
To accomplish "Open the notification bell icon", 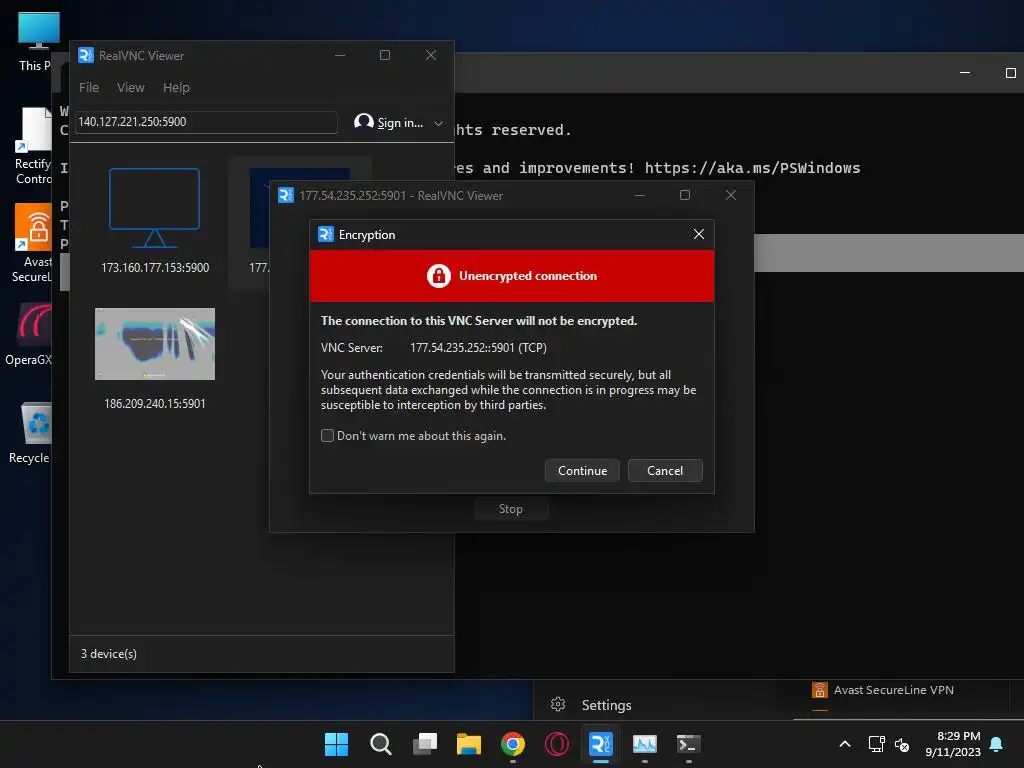I will tap(996, 744).
